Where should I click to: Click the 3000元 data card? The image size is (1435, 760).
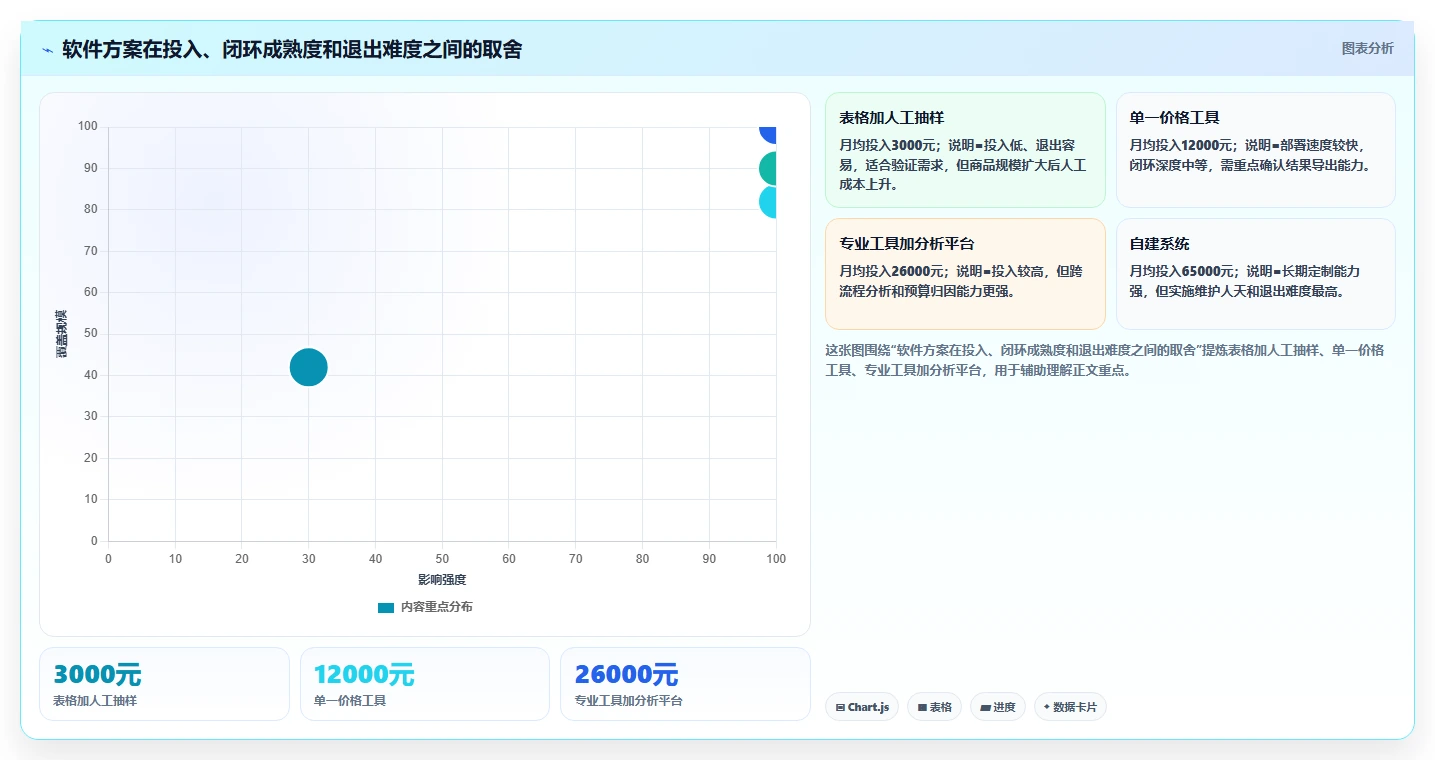[164, 684]
